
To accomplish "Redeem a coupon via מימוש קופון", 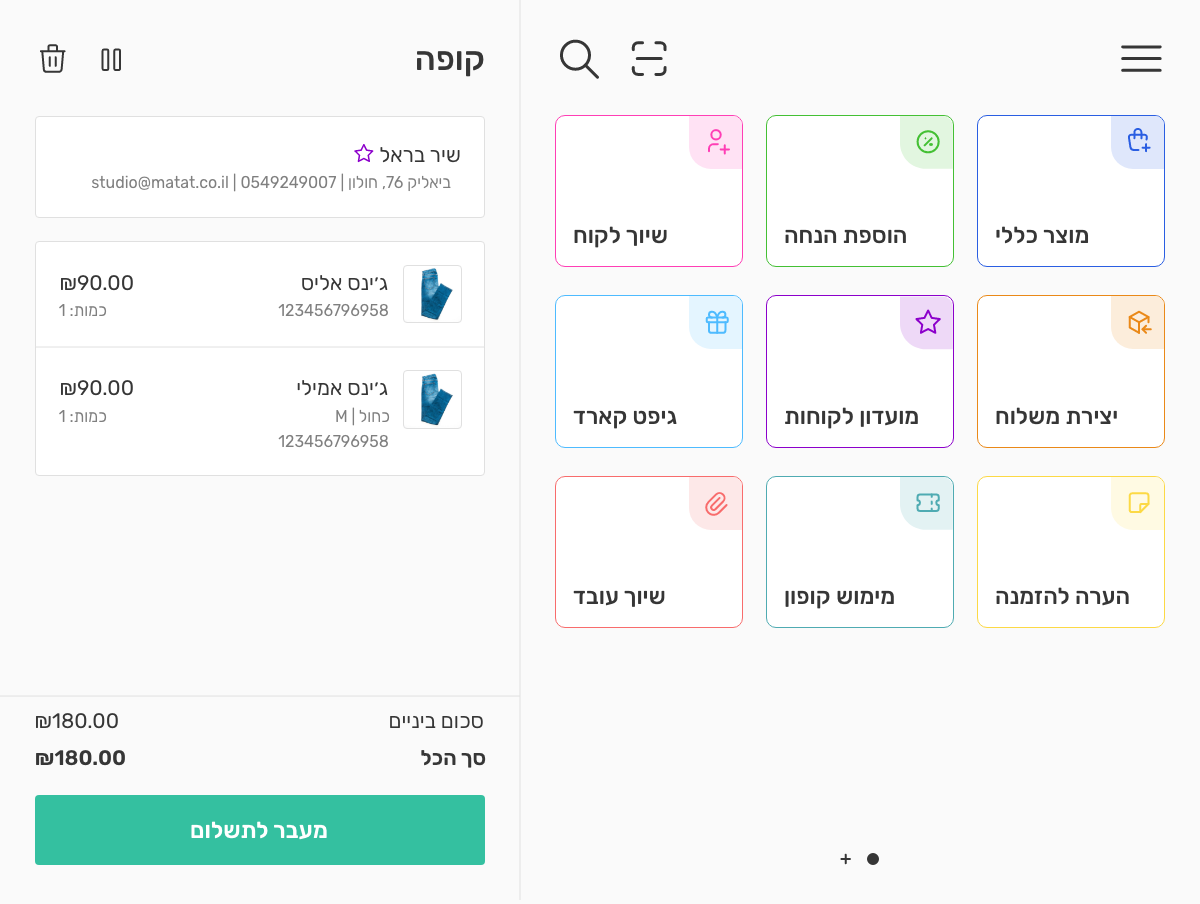I will (859, 552).
